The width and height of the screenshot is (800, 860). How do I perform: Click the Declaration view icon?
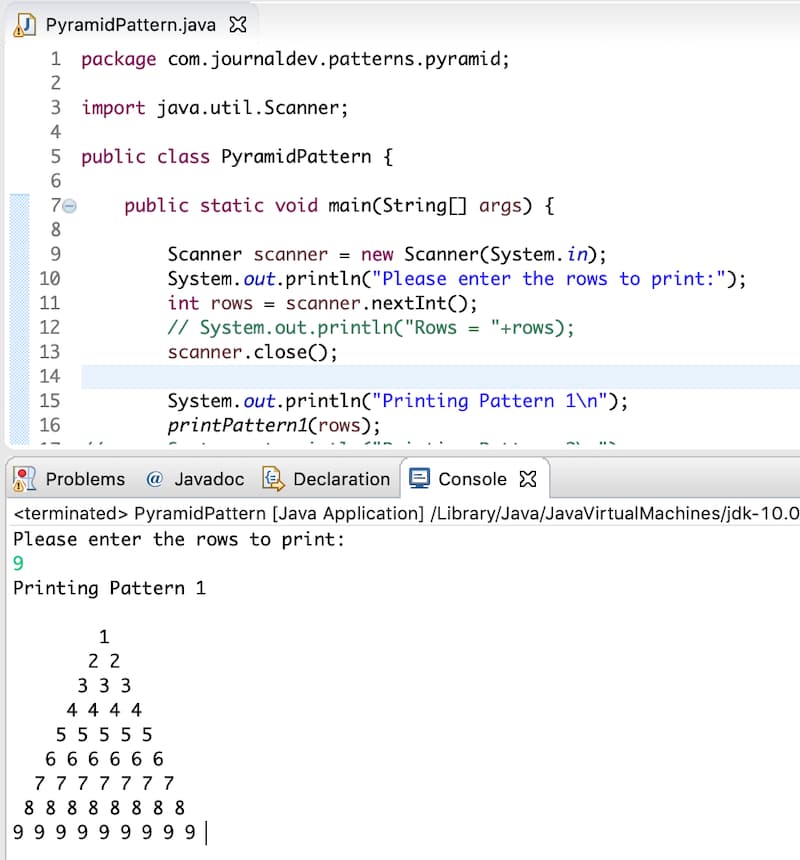(x=273, y=479)
